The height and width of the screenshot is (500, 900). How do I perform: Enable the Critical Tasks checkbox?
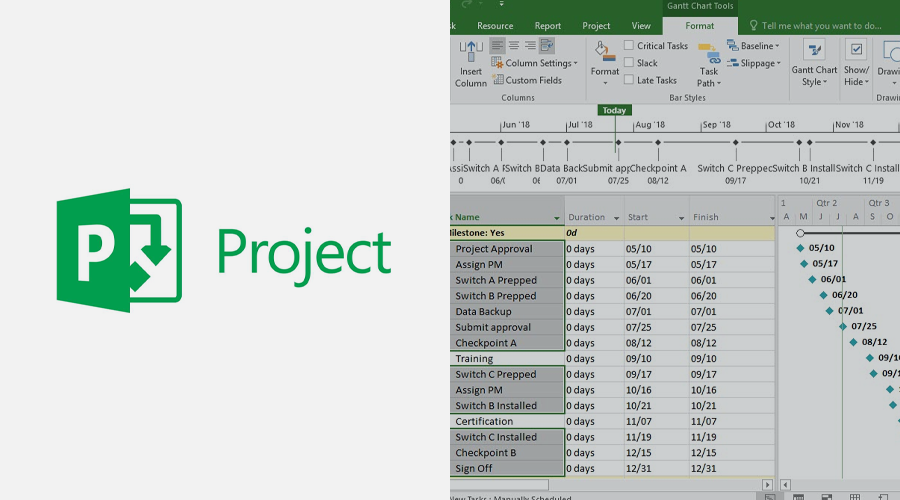(629, 45)
